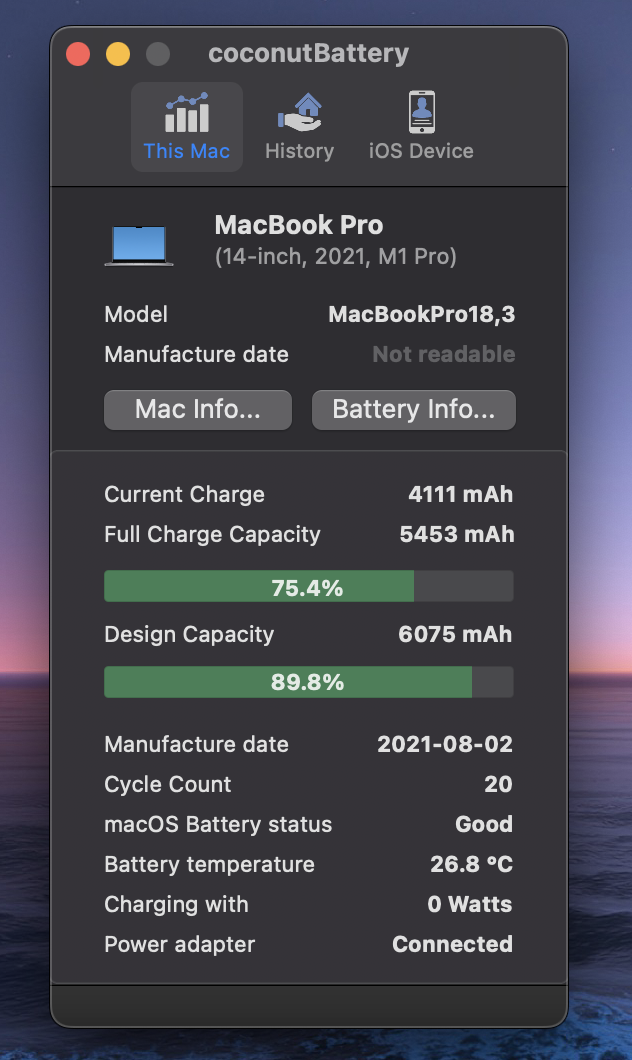The image size is (632, 1060).
Task: Open the Mac Info... button
Action: [x=198, y=410]
